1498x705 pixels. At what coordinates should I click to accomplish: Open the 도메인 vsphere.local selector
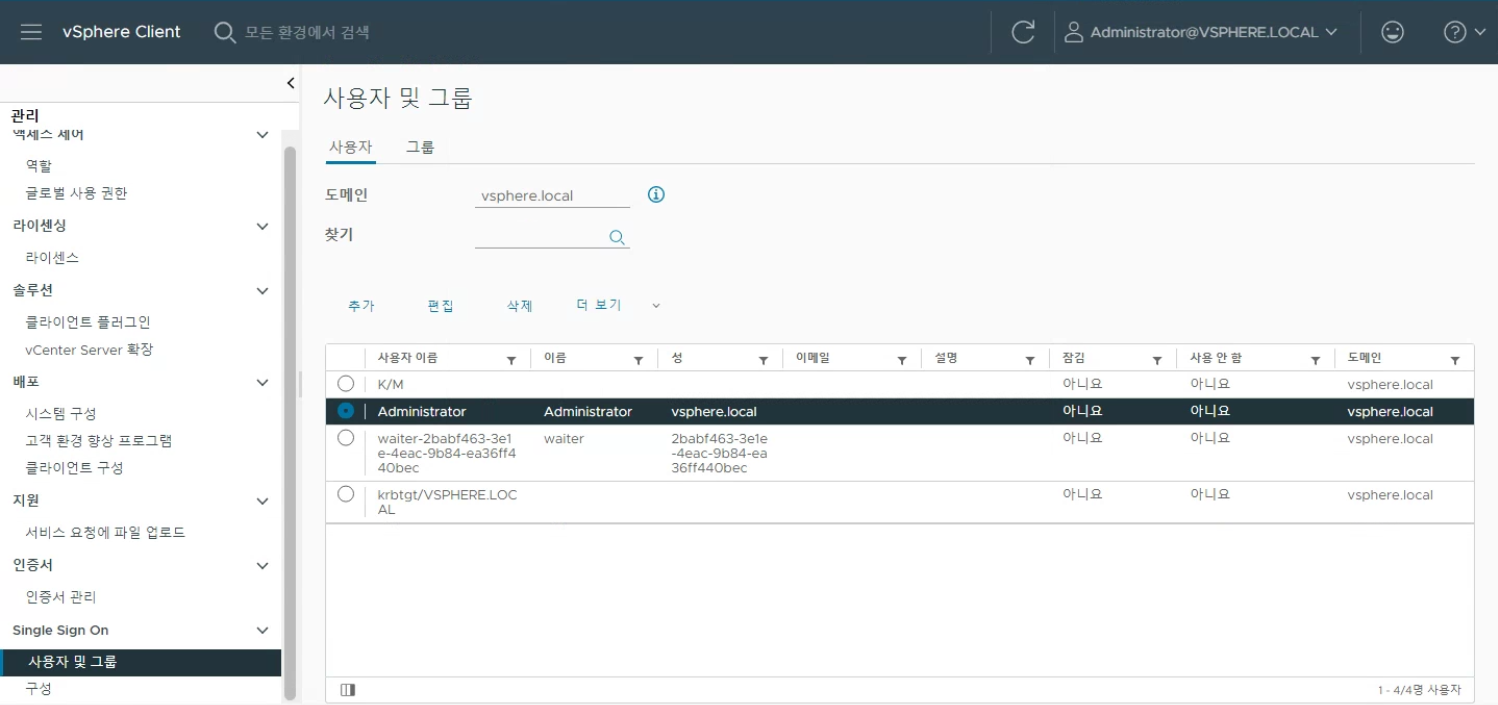point(552,196)
